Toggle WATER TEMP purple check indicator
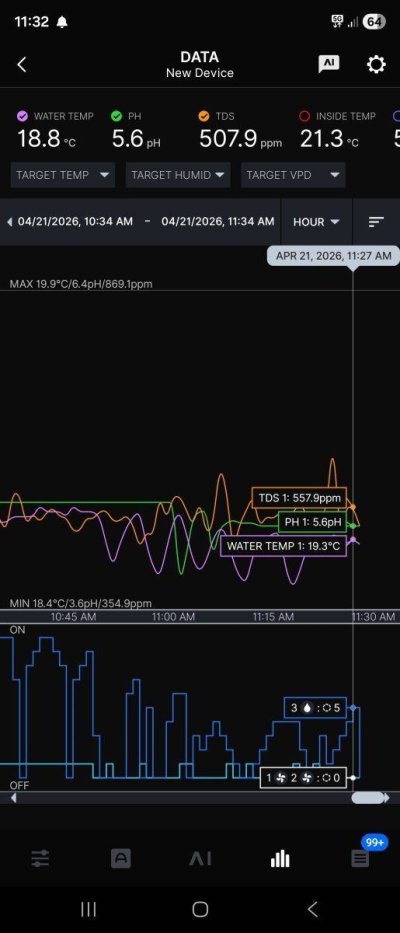 click(x=23, y=116)
